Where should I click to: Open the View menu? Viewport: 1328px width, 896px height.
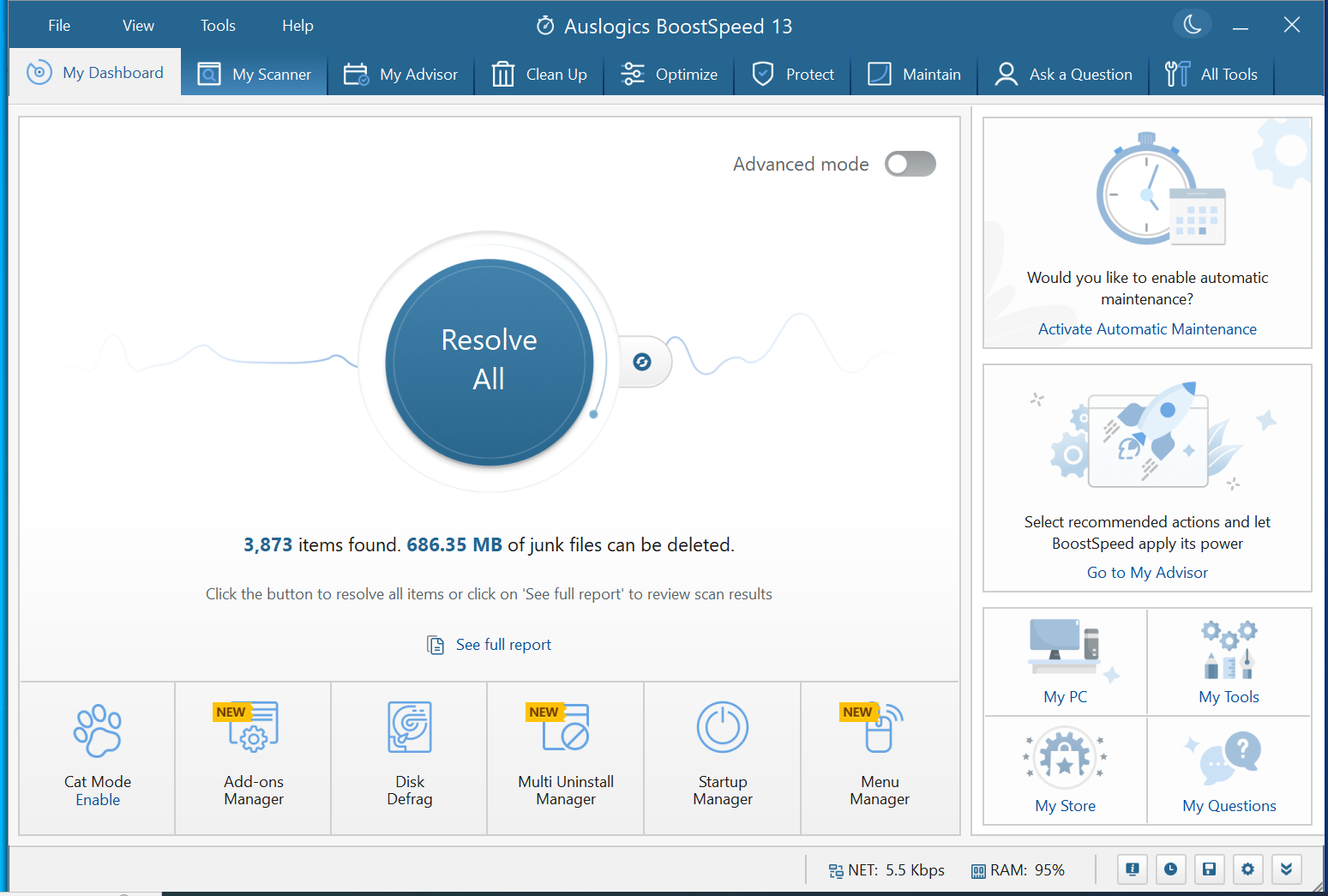point(138,26)
